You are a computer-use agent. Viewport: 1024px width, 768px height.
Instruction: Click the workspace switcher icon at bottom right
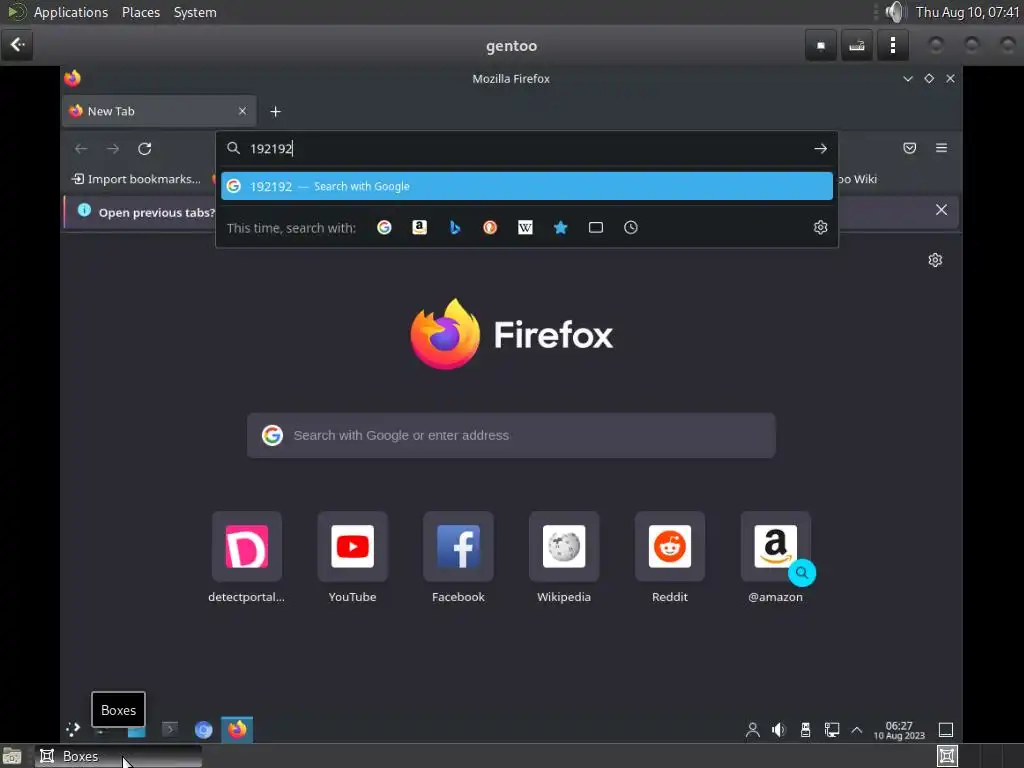(947, 756)
